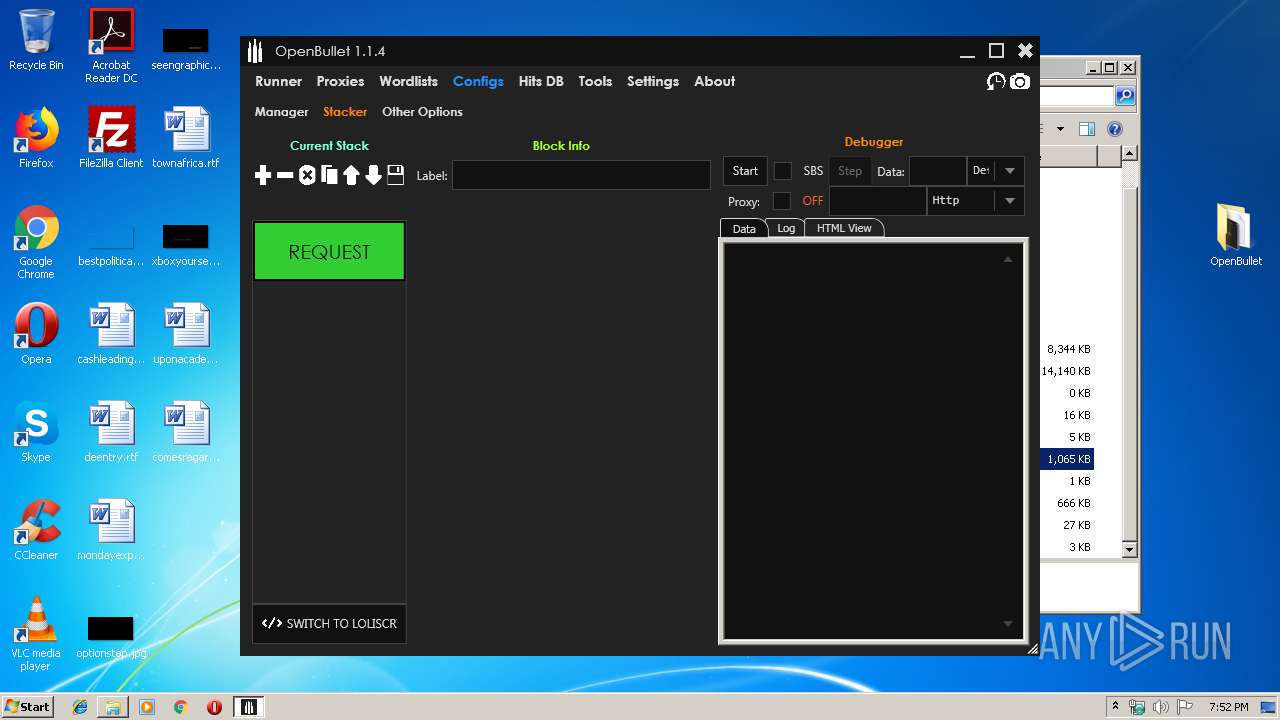1280x720 pixels.
Task: Open CCleaner desktop shortcut
Action: point(36,530)
